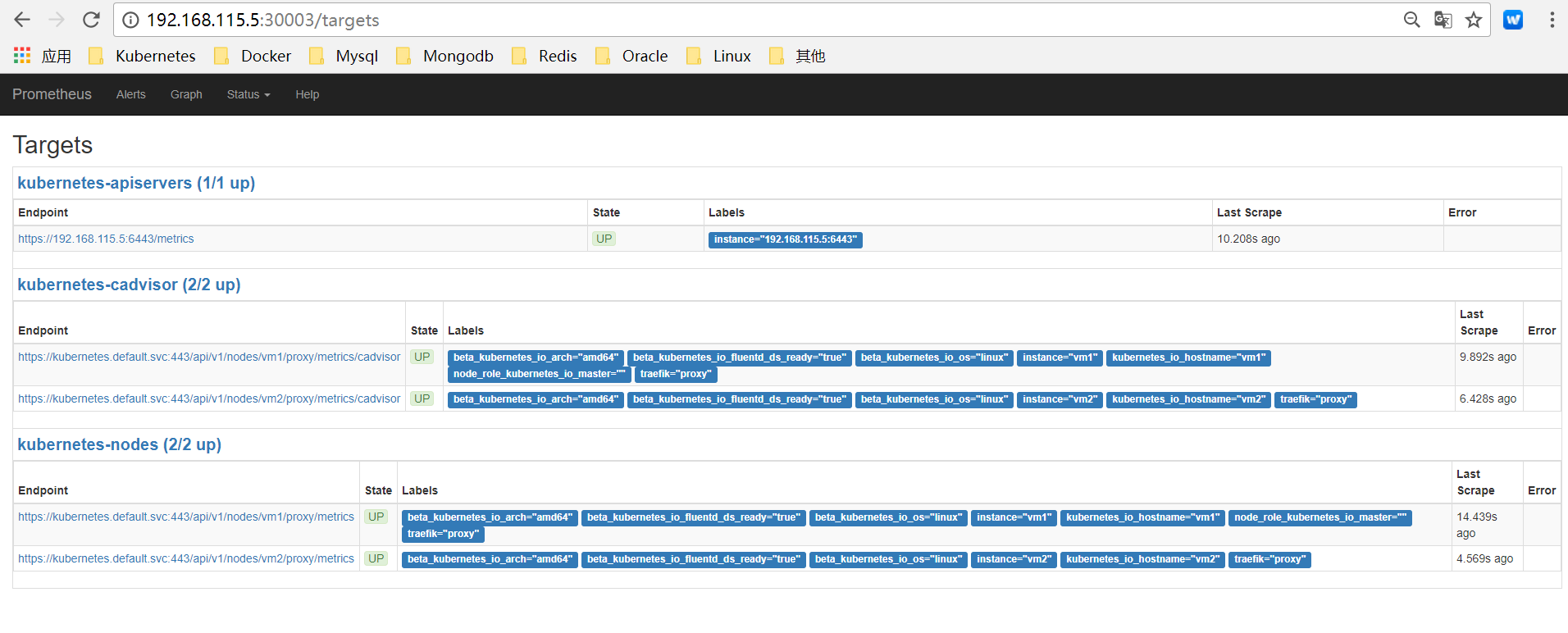The image size is (1568, 633).
Task: Click the 14.439s ago last scrape value
Action: click(1477, 525)
